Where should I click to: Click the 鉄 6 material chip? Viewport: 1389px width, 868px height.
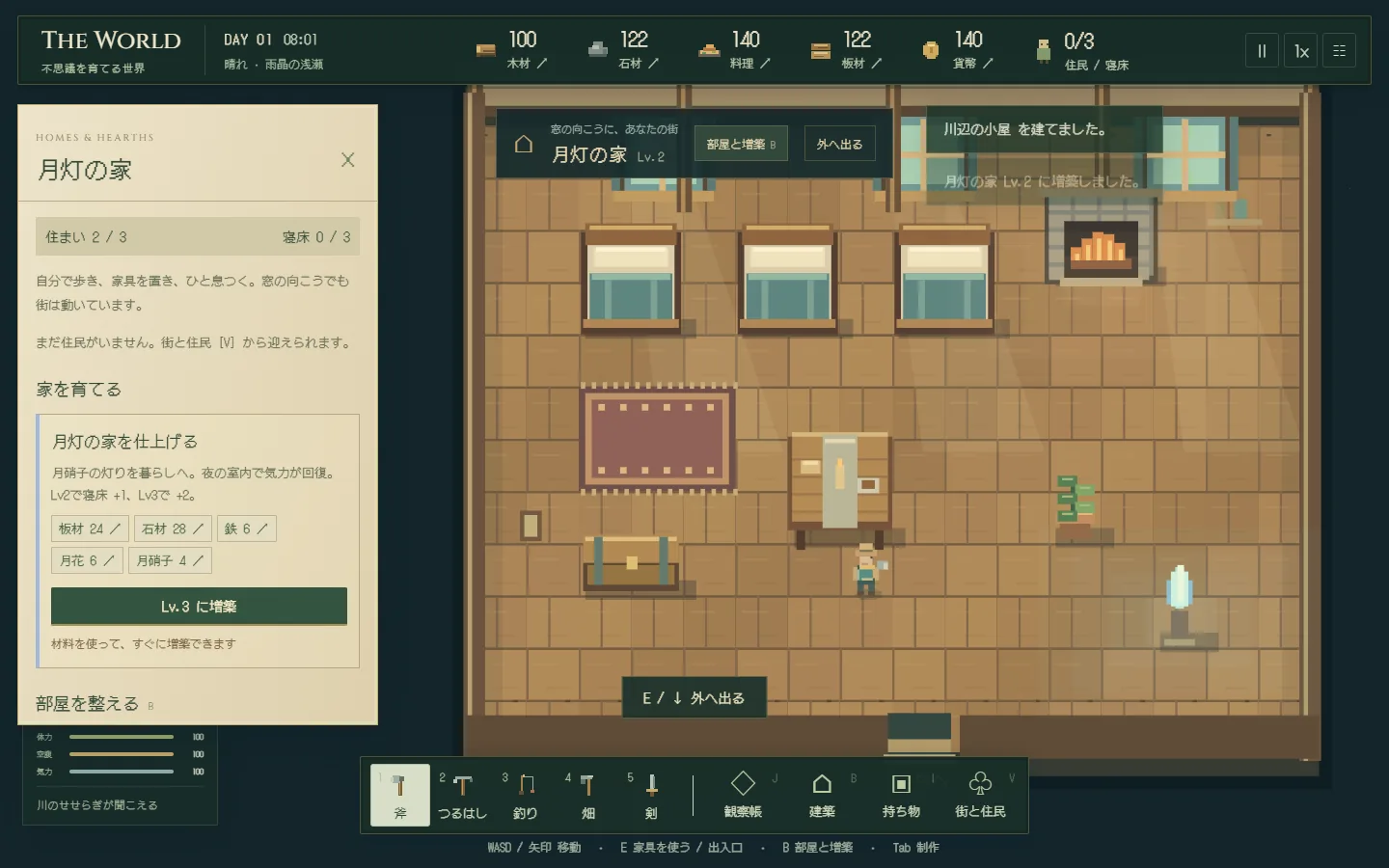pos(247,529)
